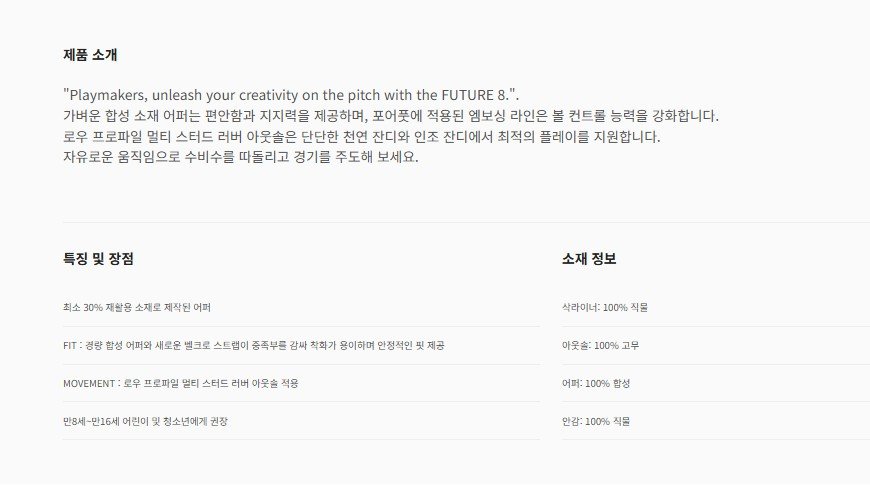Click the word MOVEMENT label
The image size is (870, 487).
(x=89, y=383)
